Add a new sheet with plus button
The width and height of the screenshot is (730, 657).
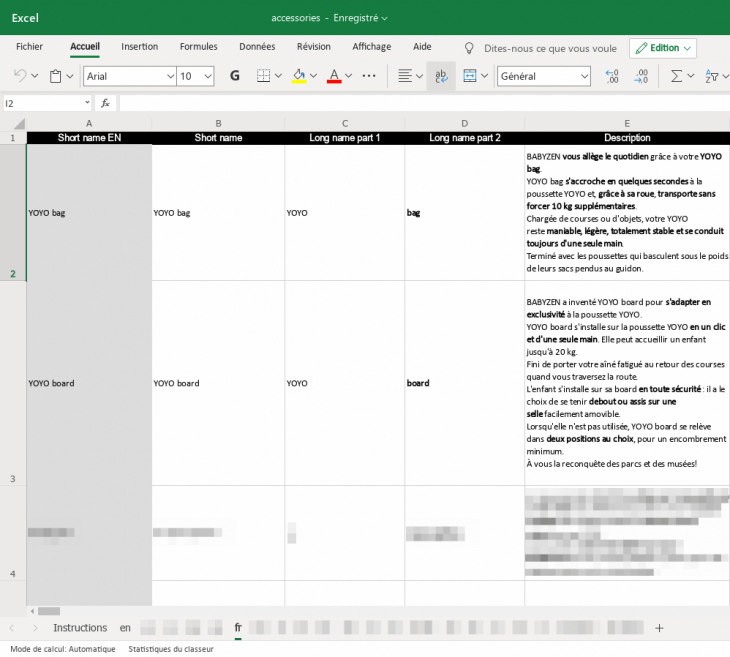[x=659, y=628]
